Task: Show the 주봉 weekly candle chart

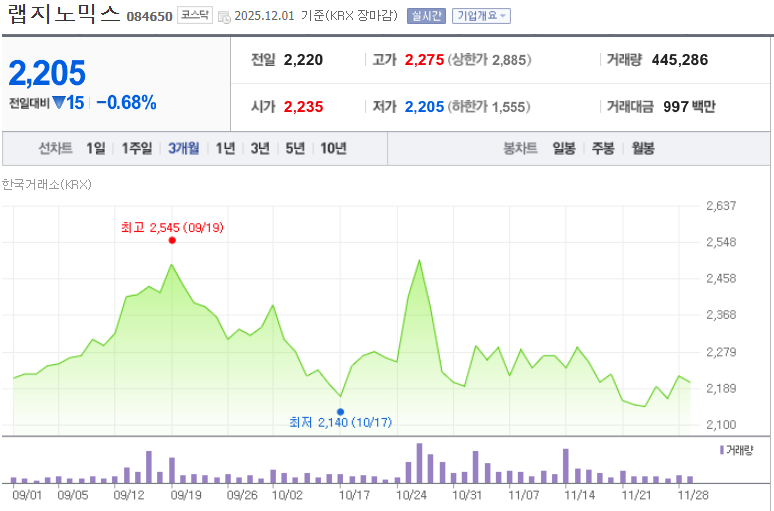Action: click(603, 148)
